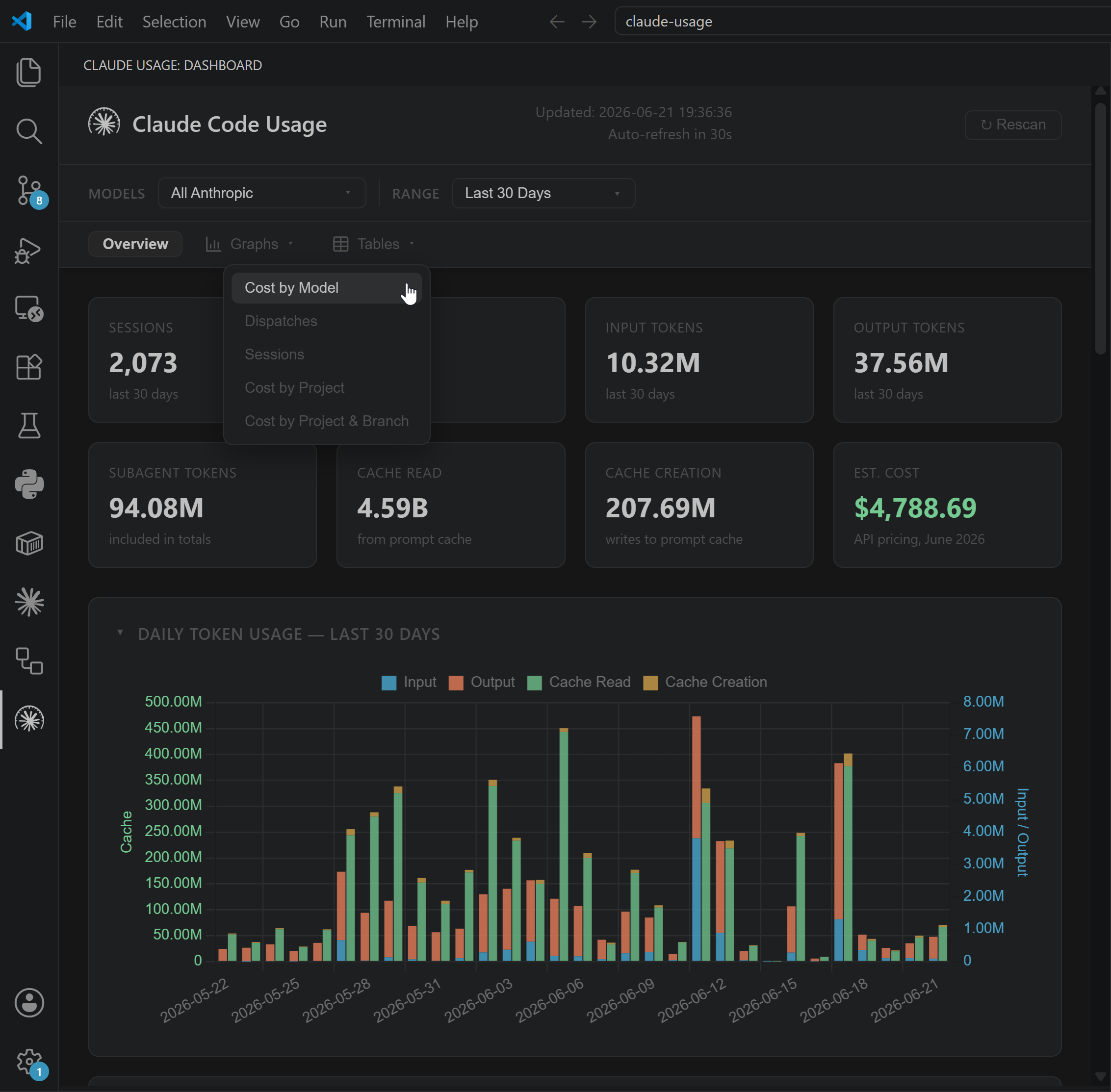Click the Cache Read 4.59B card
Viewport: 1111px width, 1092px height.
[x=450, y=505]
